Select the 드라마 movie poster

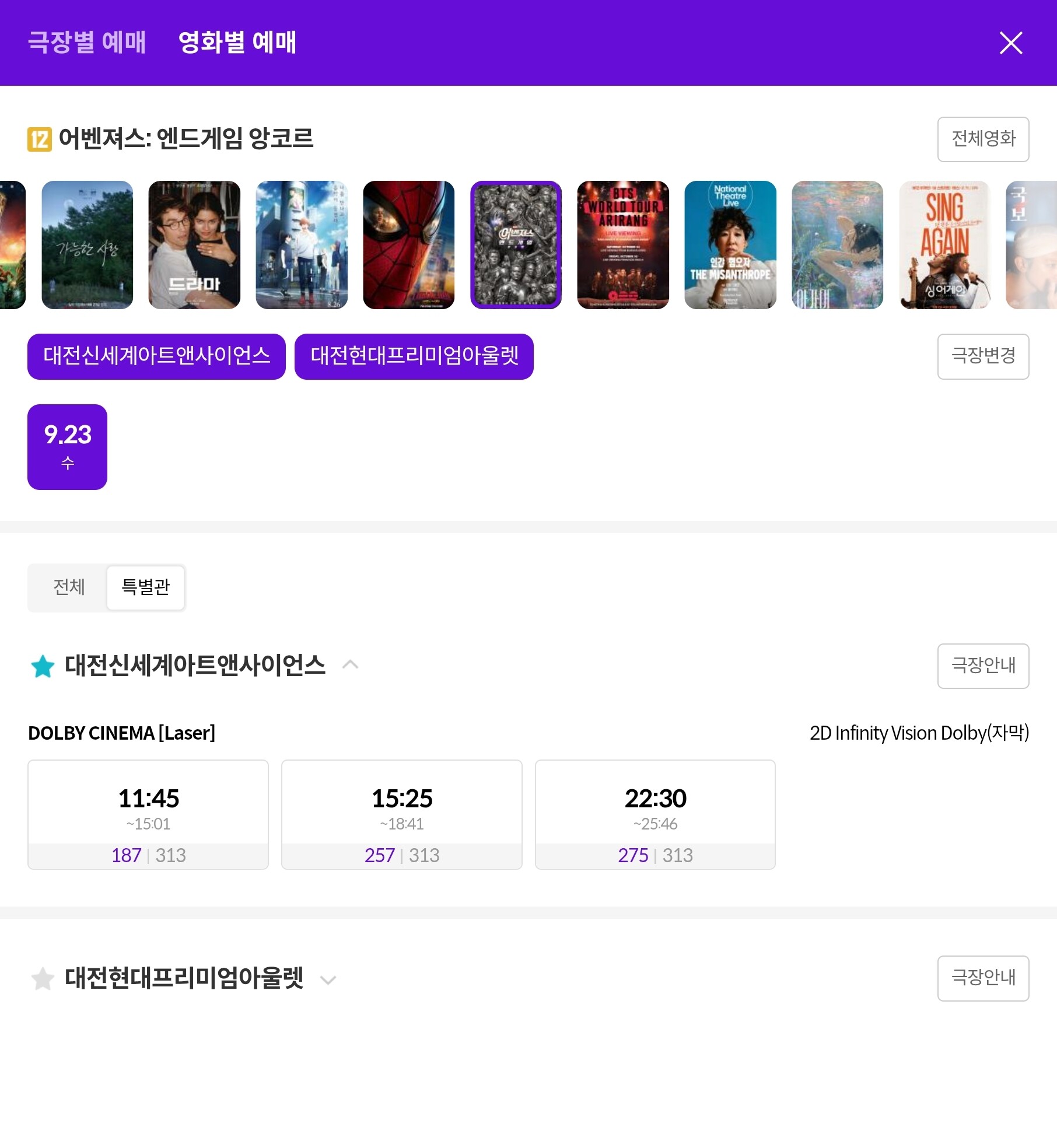coord(194,244)
